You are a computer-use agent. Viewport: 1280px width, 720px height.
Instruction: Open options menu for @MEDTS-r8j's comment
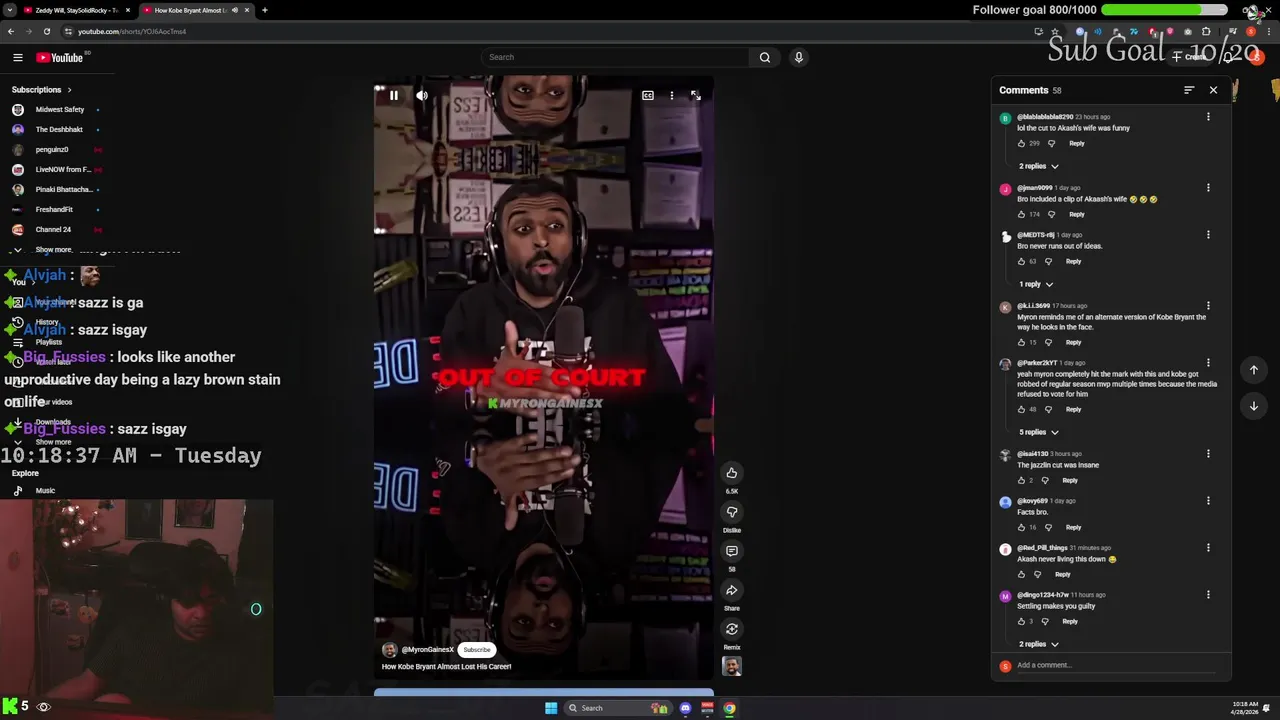click(1208, 235)
